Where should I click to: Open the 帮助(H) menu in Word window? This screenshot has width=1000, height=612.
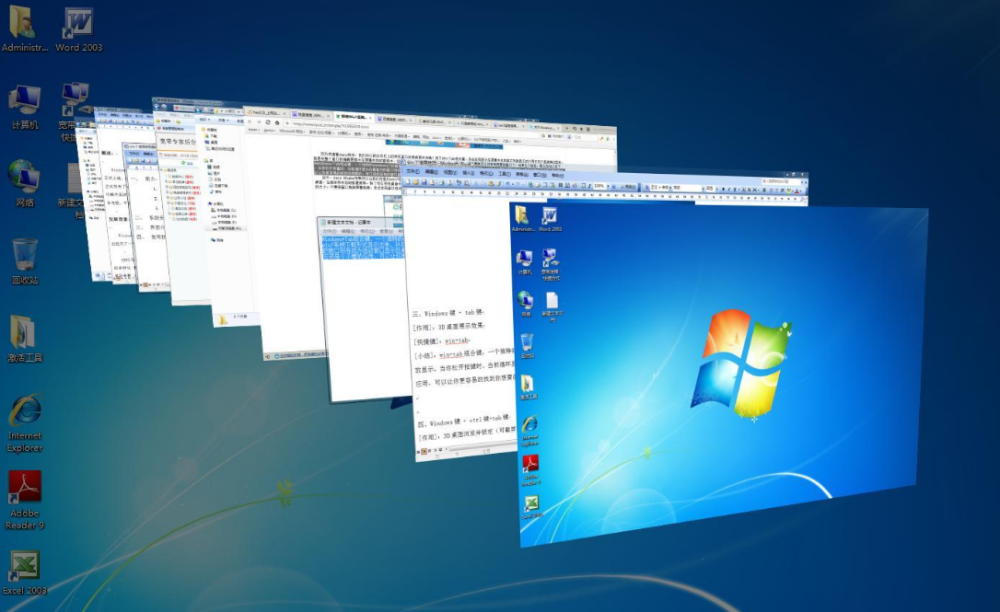click(x=557, y=175)
